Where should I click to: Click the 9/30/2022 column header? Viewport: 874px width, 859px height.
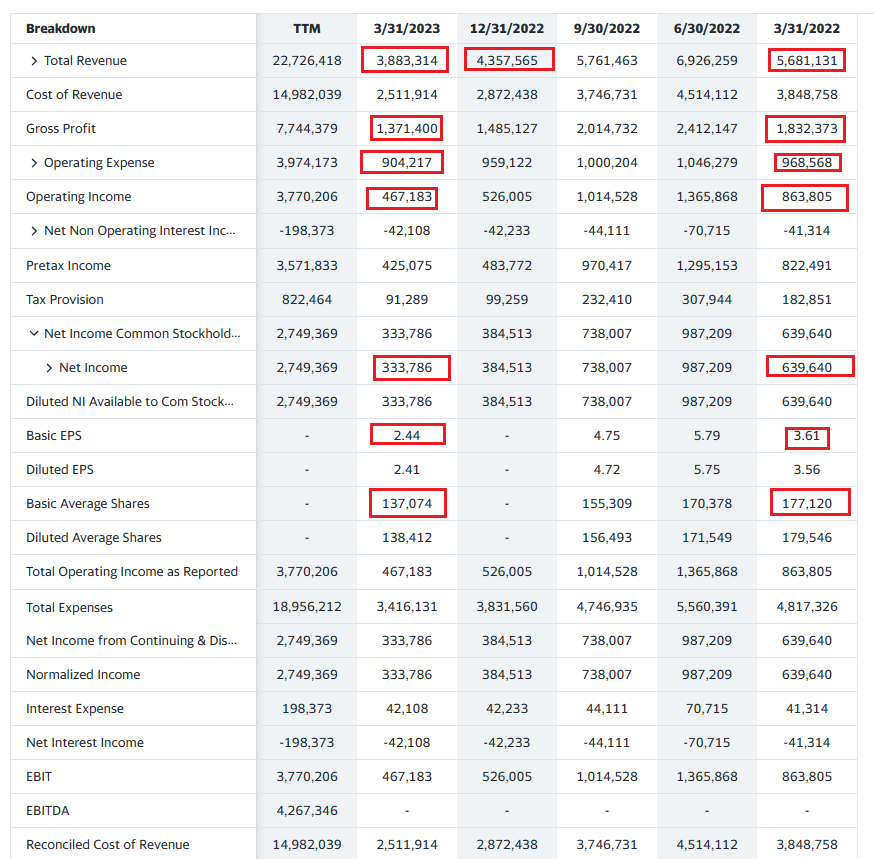[x=607, y=28]
